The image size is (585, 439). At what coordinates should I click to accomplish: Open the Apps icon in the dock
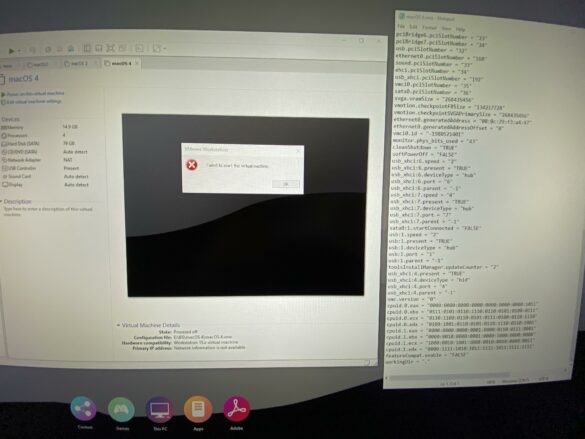pyautogui.click(x=198, y=409)
